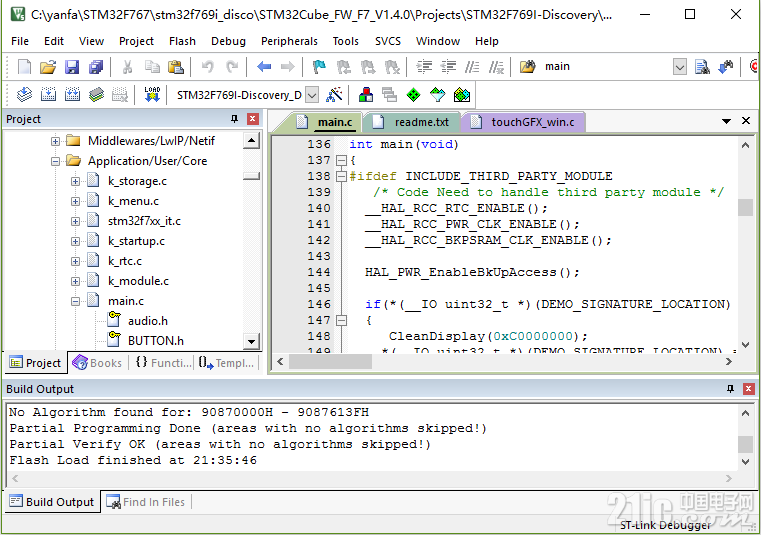761x535 pixels.
Task: Open the Project menu
Action: [x=136, y=41]
